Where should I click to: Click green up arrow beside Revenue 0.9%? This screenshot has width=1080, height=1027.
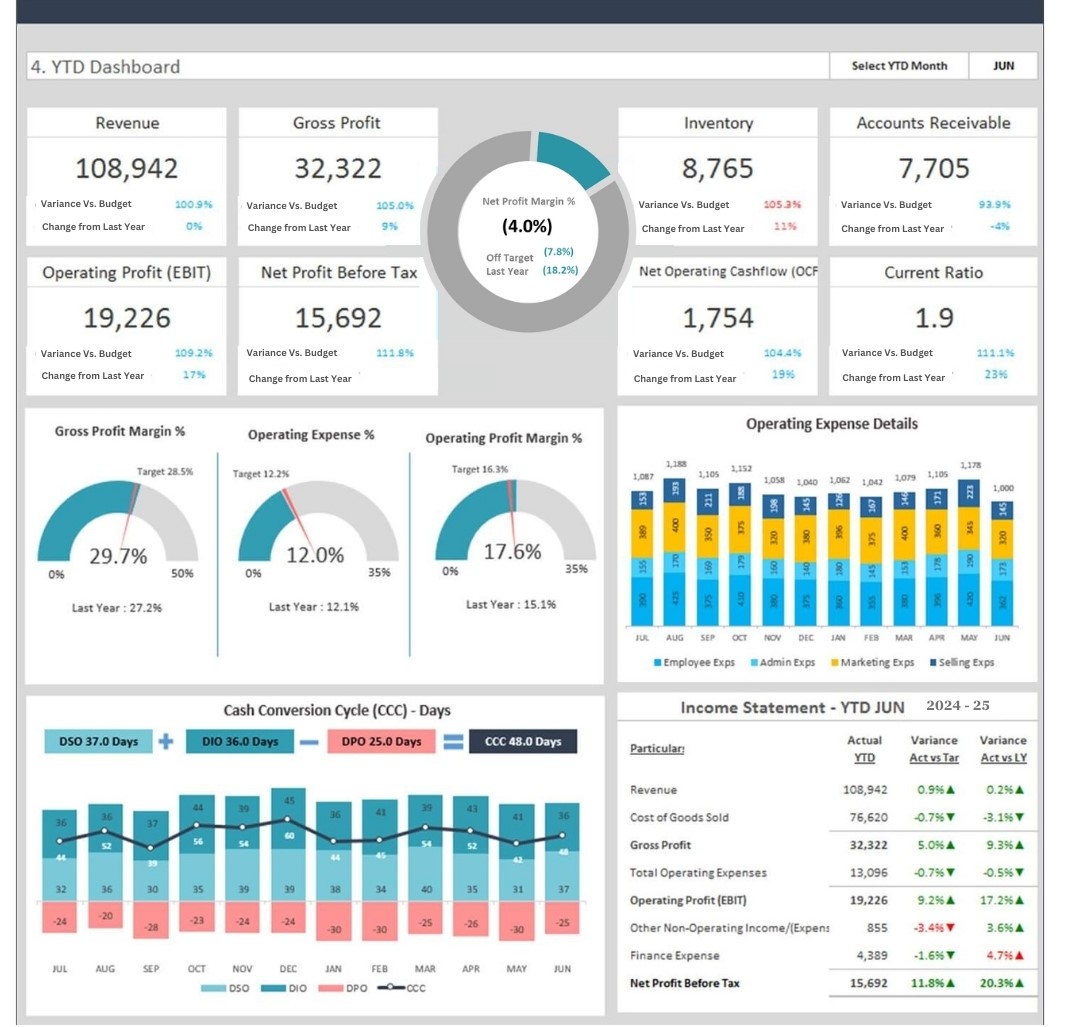point(950,790)
